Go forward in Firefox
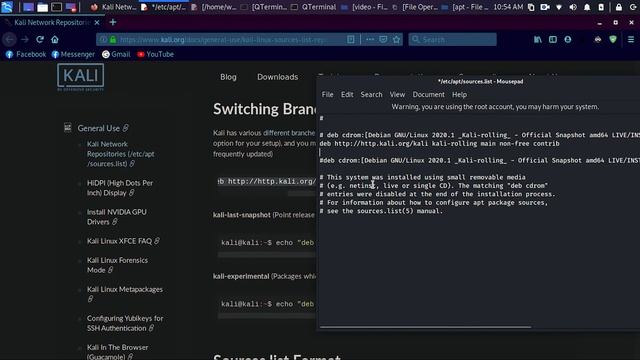This screenshot has height=360, width=640. coord(25,40)
